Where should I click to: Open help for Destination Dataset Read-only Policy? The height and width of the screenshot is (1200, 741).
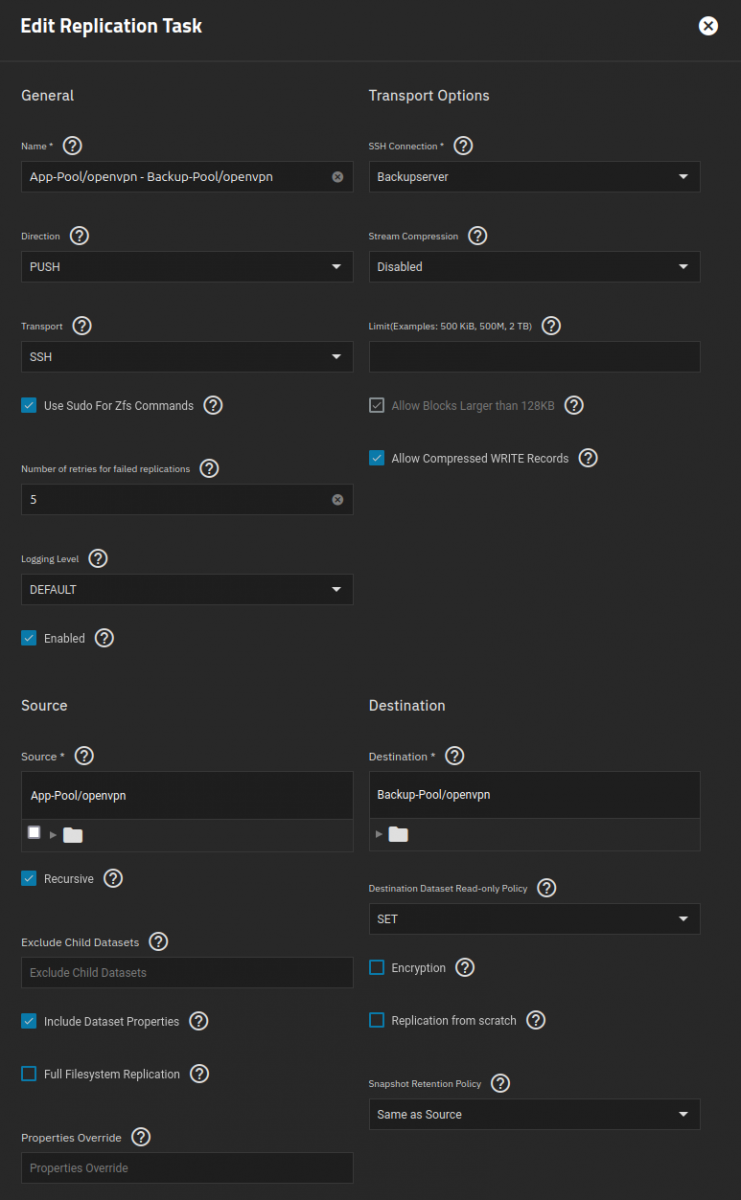547,888
